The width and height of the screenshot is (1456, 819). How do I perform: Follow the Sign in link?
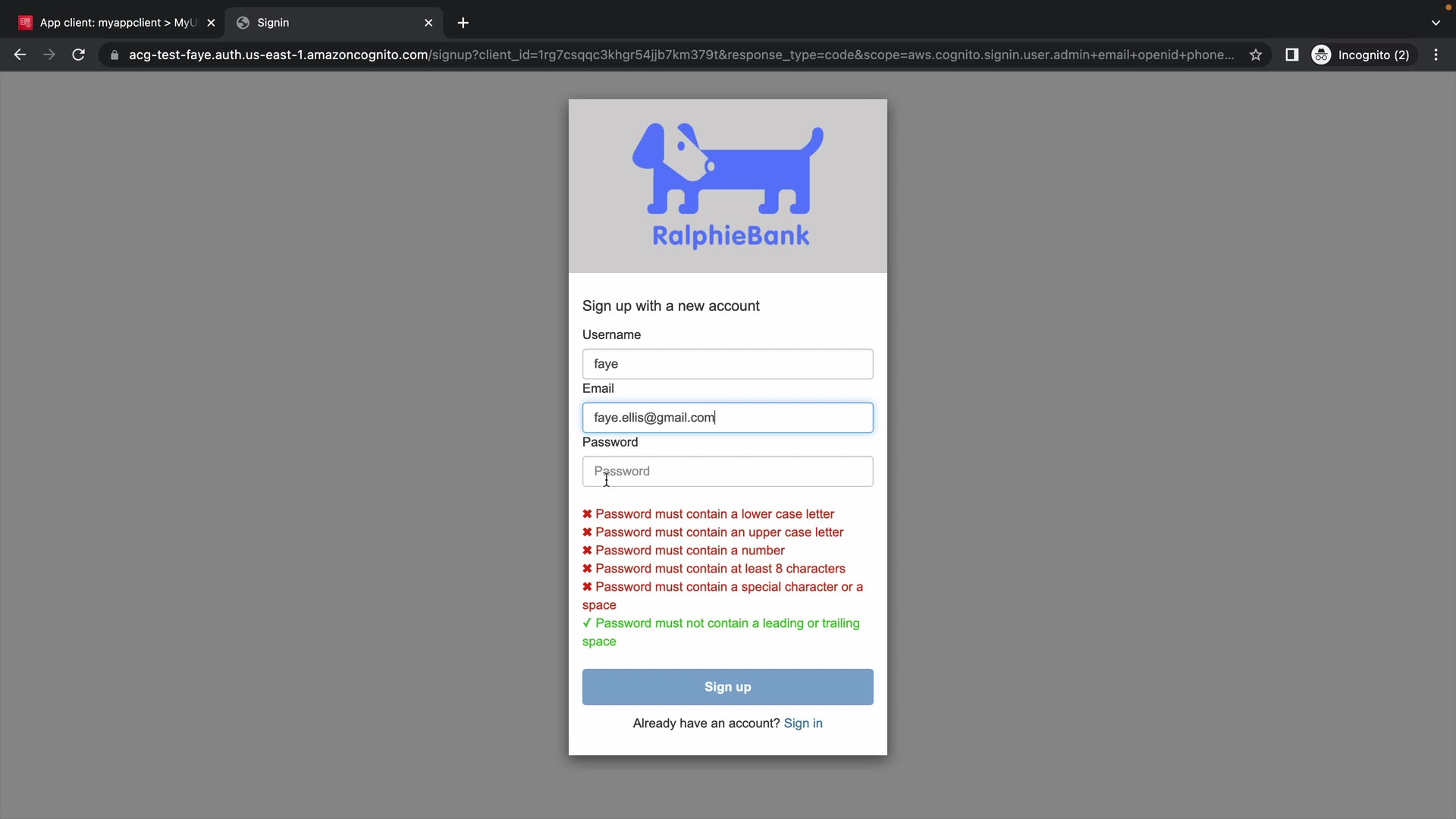pos(802,723)
